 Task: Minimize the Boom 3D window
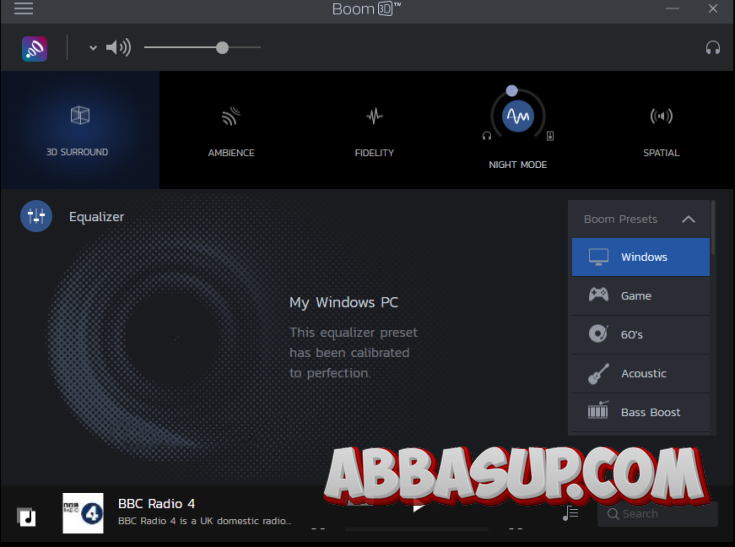(x=672, y=8)
